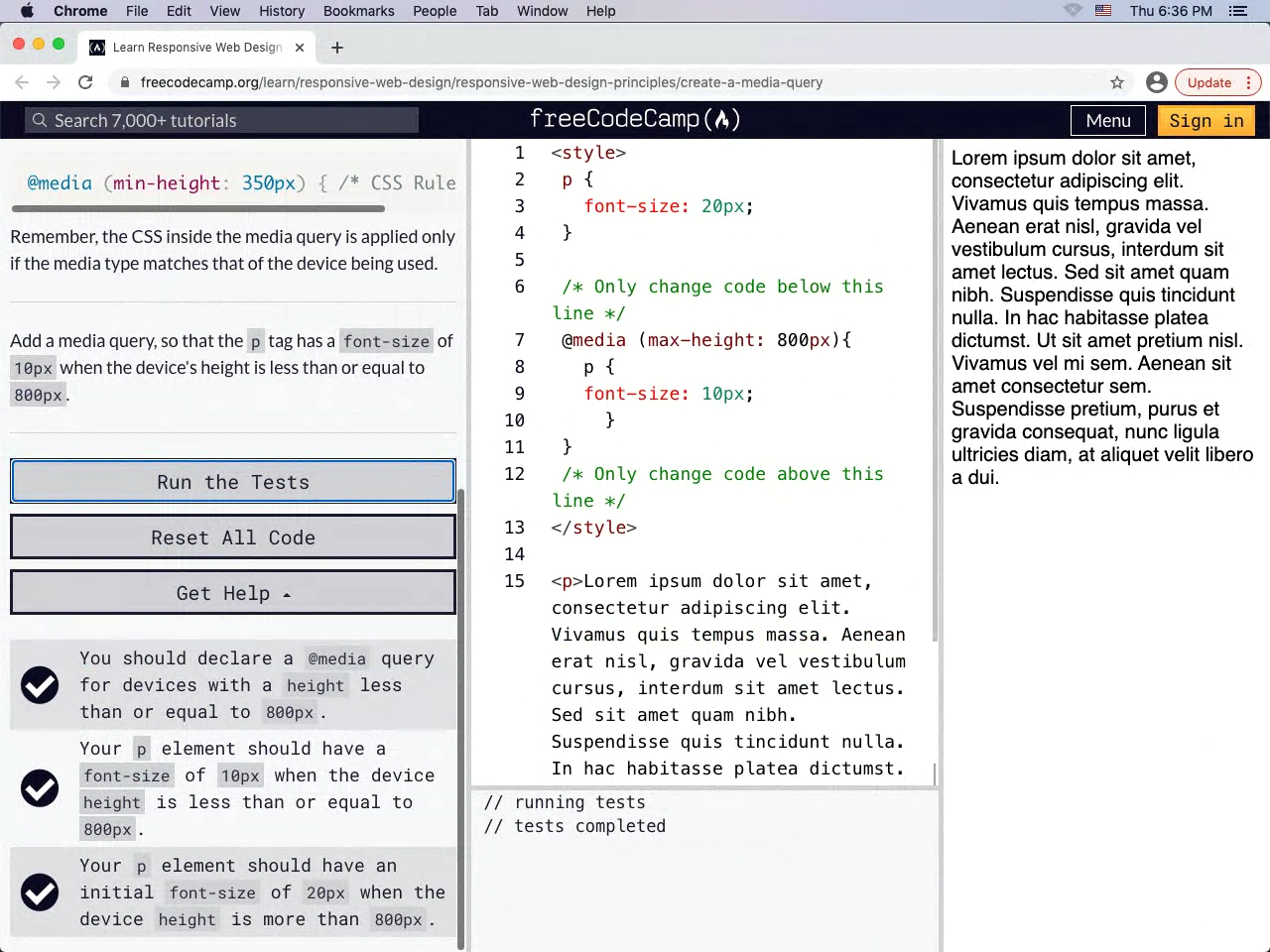The image size is (1270, 952).
Task: Open the freeCodeCamp Menu dropdown
Action: point(1107,120)
